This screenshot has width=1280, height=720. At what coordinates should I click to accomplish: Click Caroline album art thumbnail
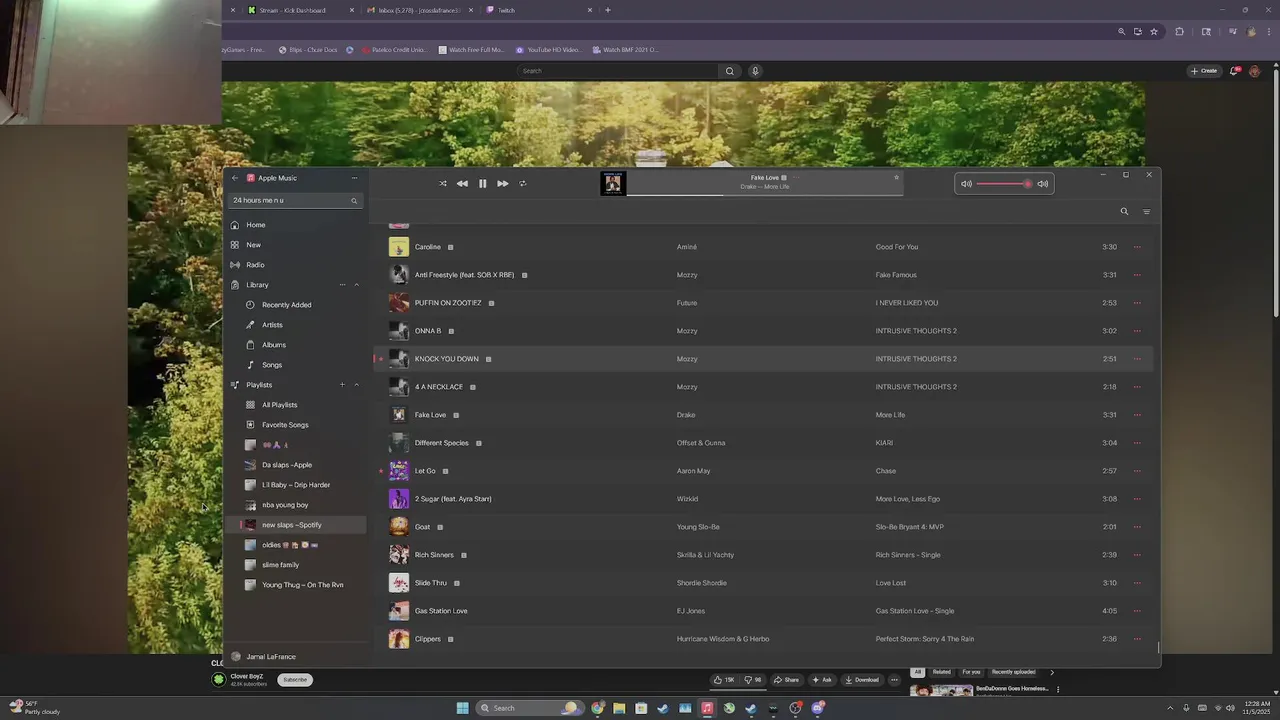pos(399,247)
